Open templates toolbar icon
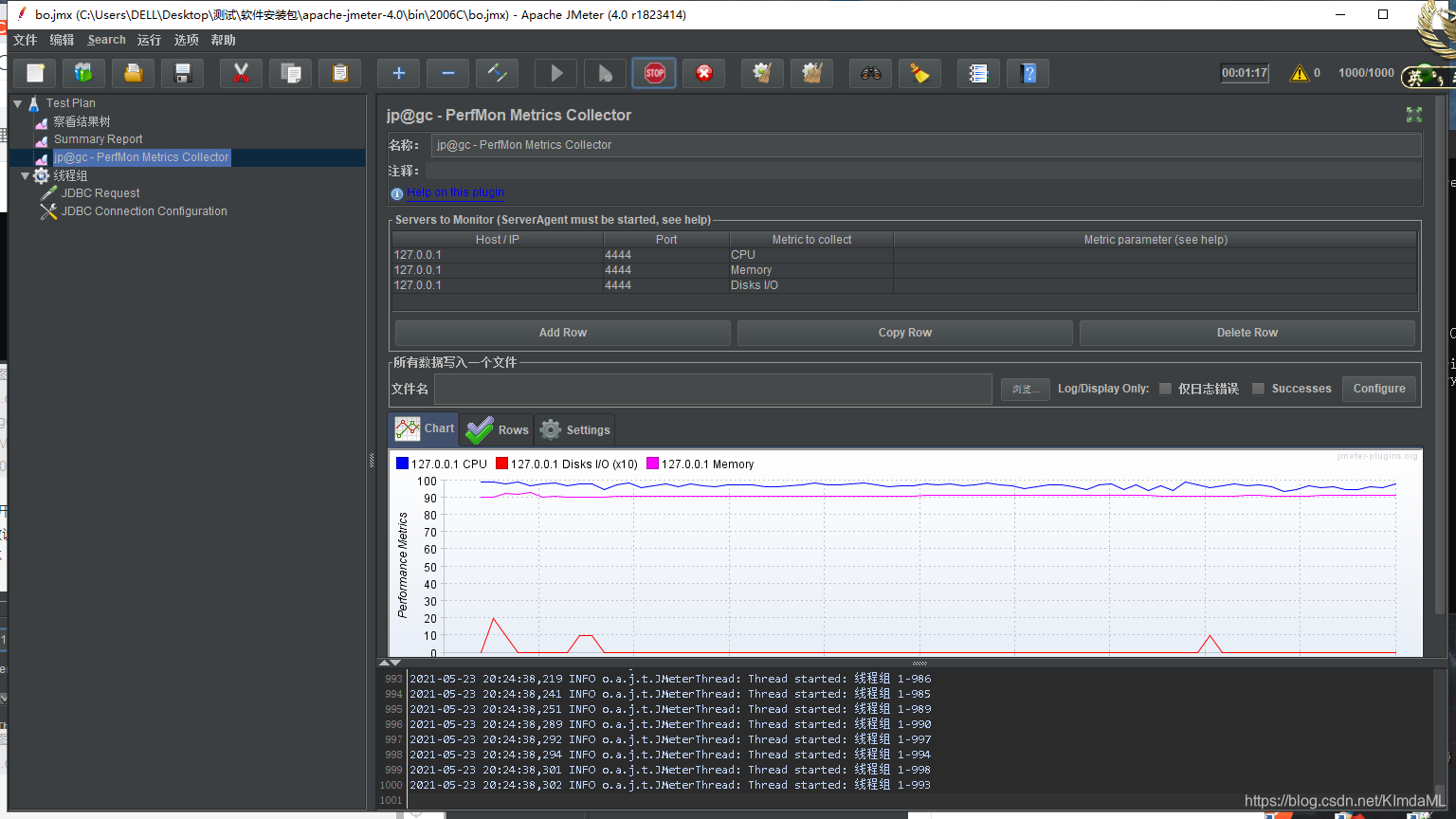This screenshot has width=1456, height=819. coord(84,73)
